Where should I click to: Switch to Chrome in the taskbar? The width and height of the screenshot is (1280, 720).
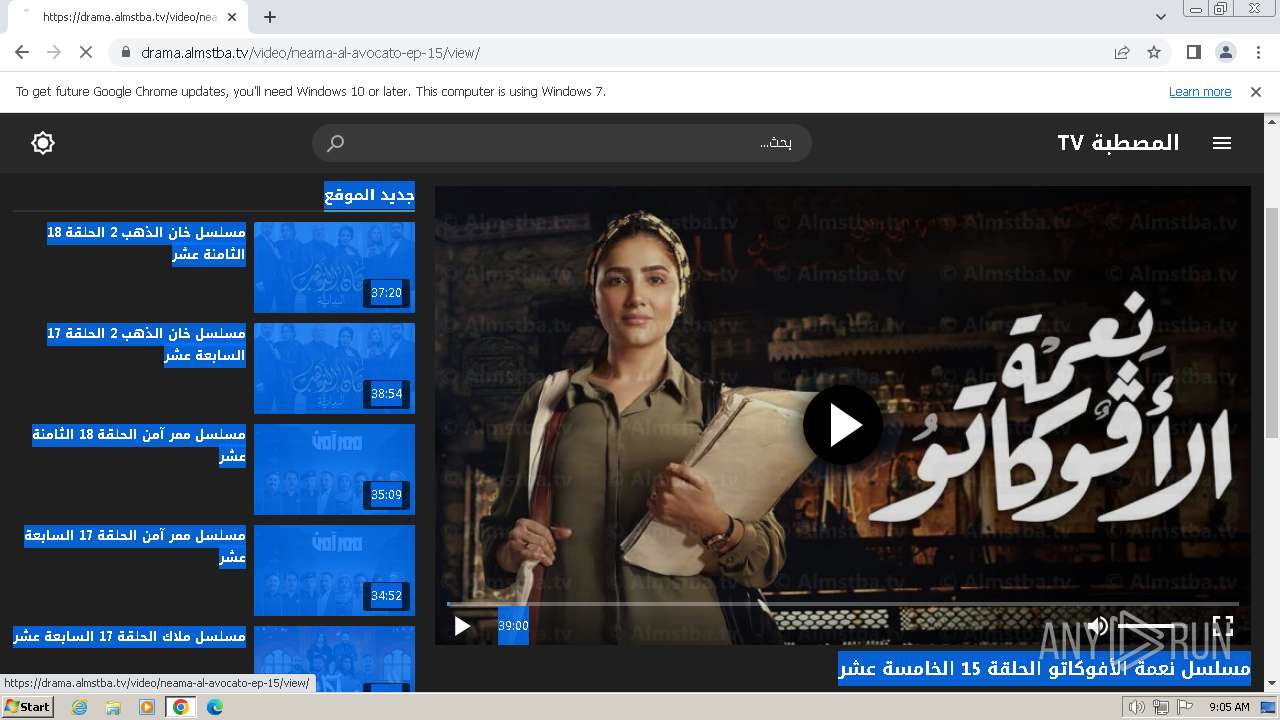(181, 707)
